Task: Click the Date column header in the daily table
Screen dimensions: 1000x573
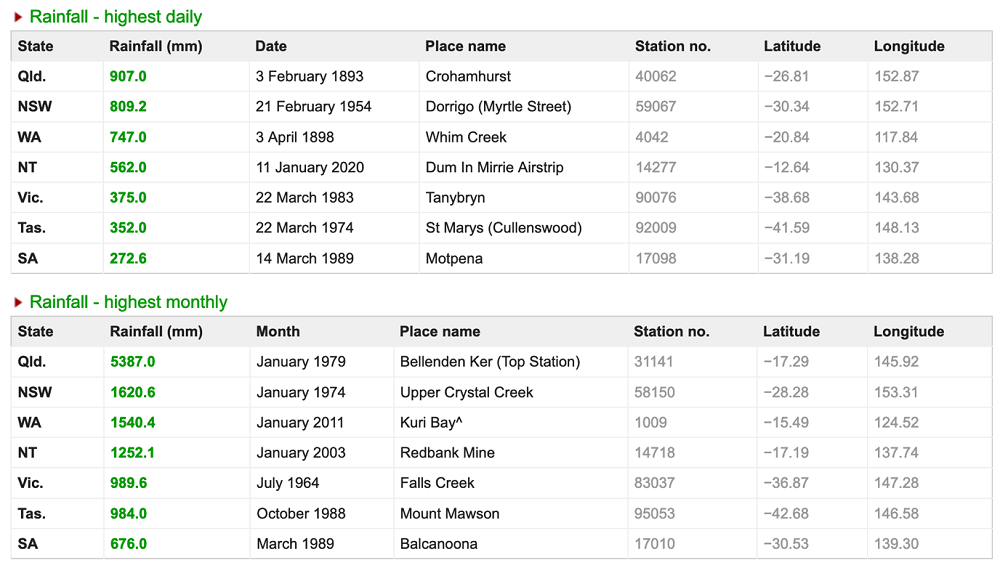Action: coord(271,46)
